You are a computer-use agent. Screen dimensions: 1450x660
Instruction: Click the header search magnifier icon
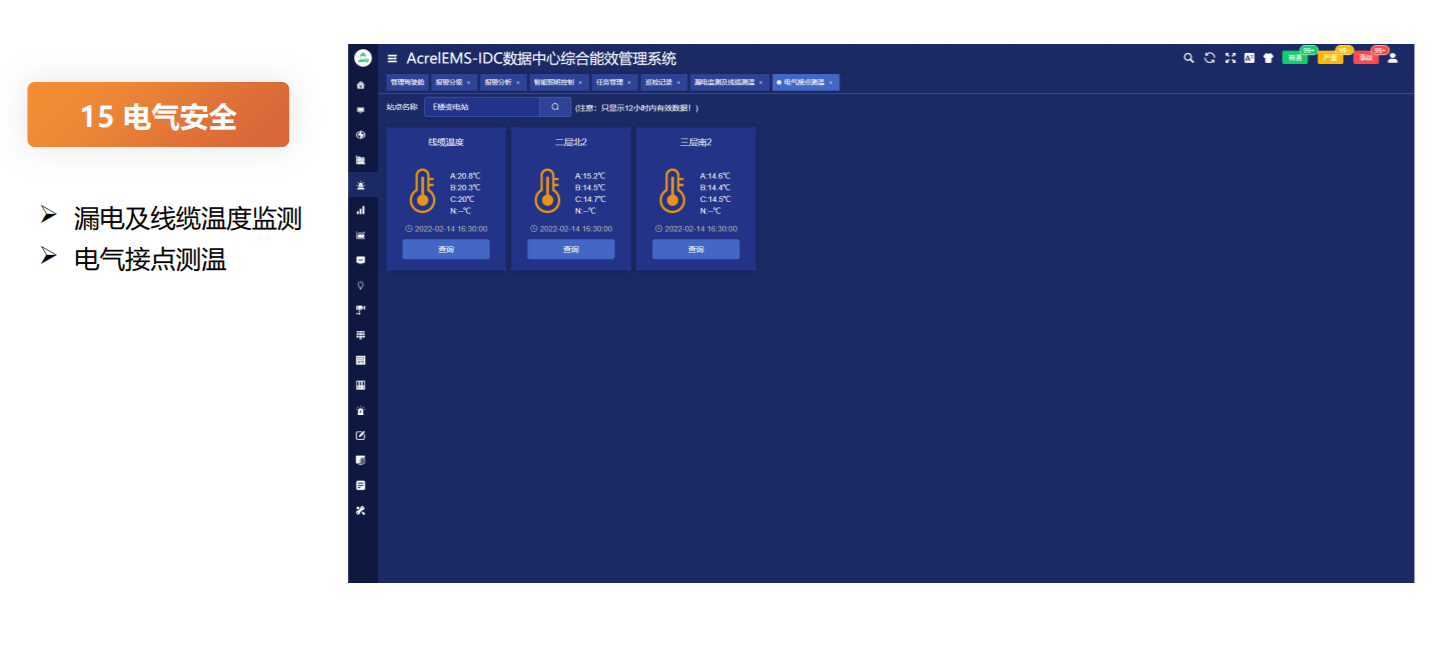click(x=1189, y=58)
